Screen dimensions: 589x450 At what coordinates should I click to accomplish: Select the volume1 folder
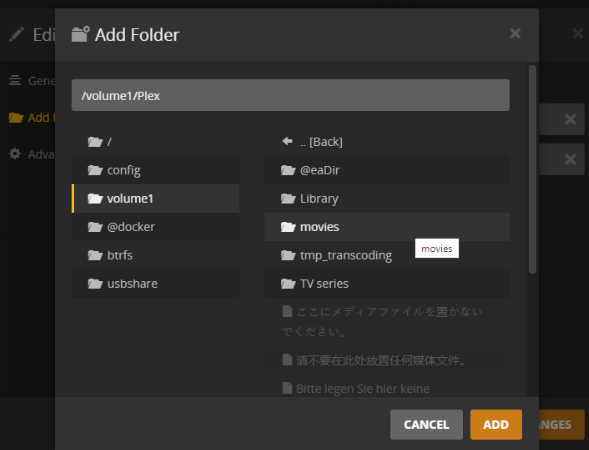coord(156,198)
